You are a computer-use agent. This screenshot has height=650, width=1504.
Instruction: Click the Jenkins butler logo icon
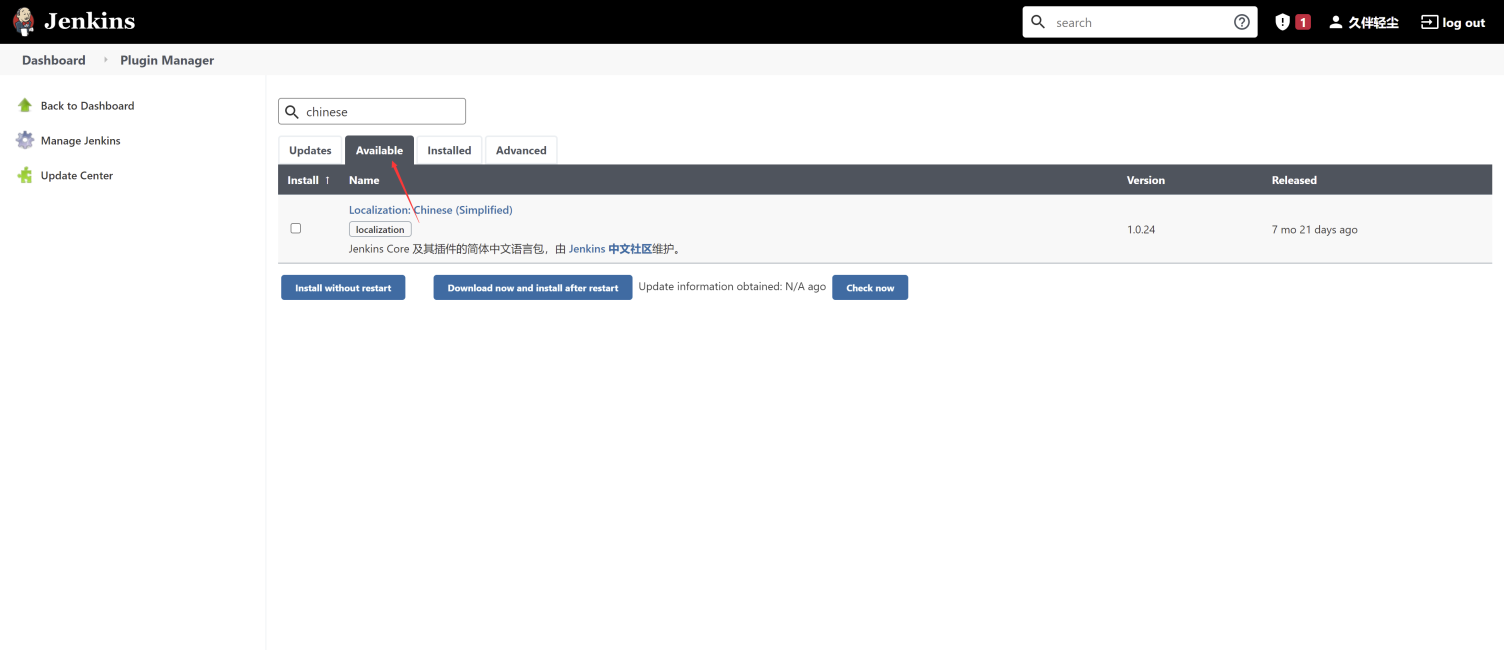click(x=23, y=21)
